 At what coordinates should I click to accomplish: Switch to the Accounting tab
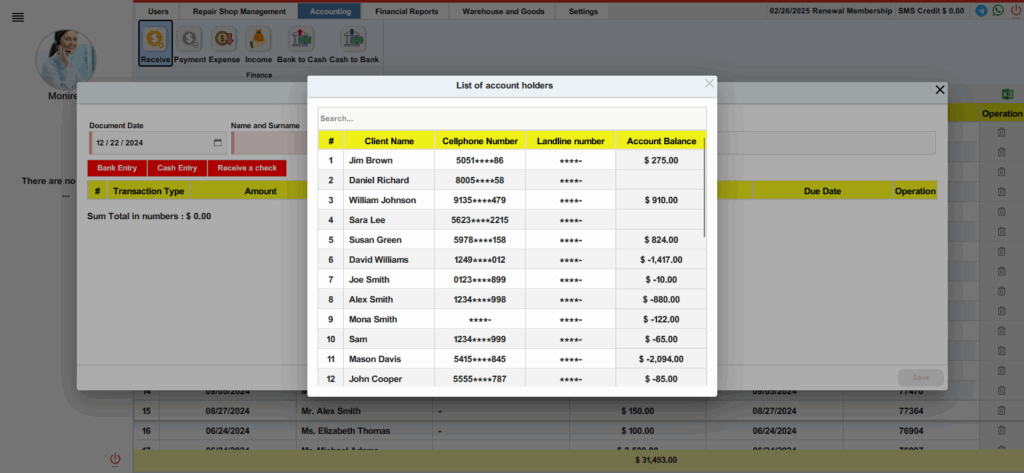pos(330,11)
